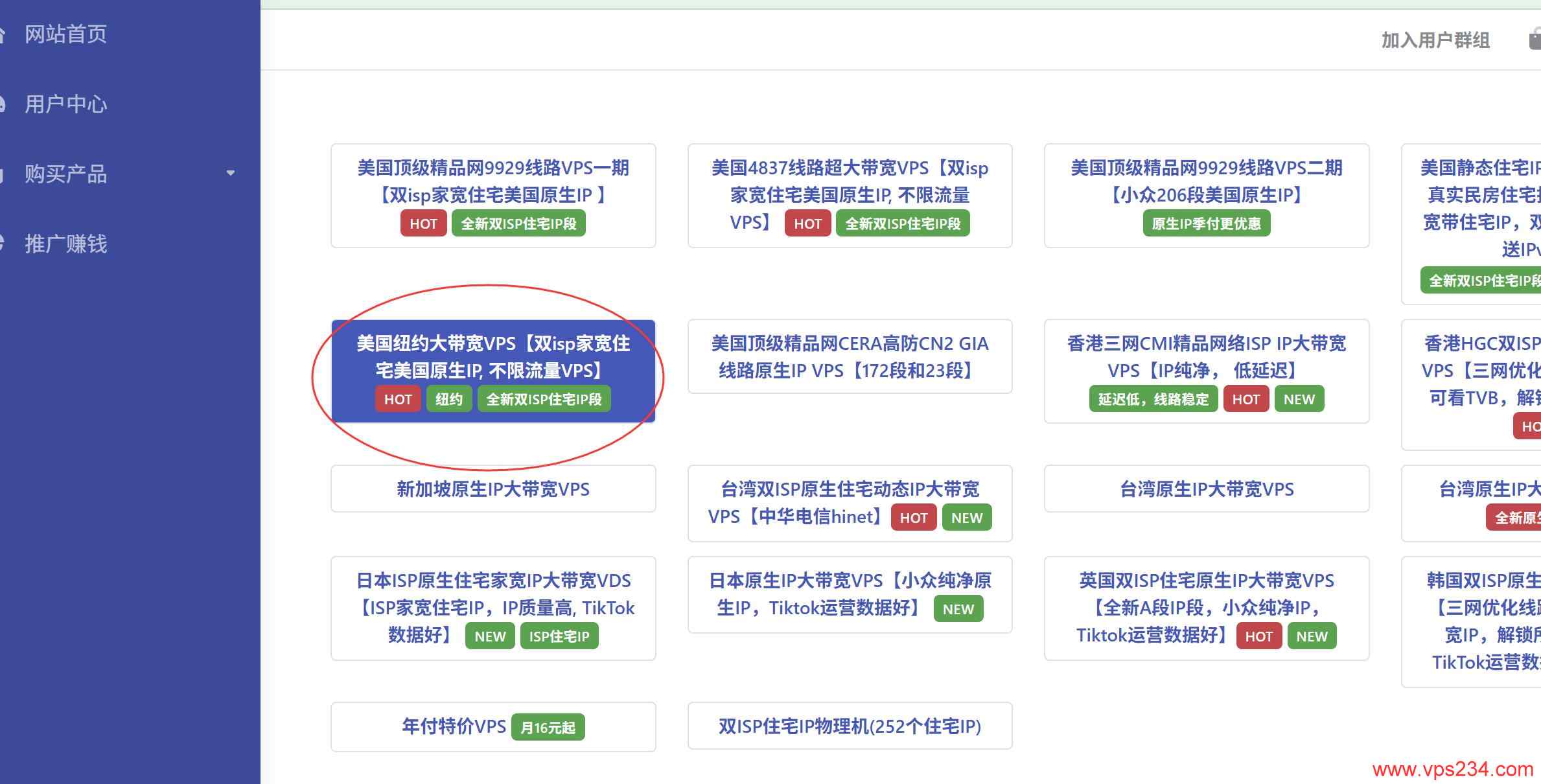Image resolution: width=1541 pixels, height=784 pixels.
Task: Click HOT badge on 台湾双ISP原生住宅 card
Action: [914, 518]
